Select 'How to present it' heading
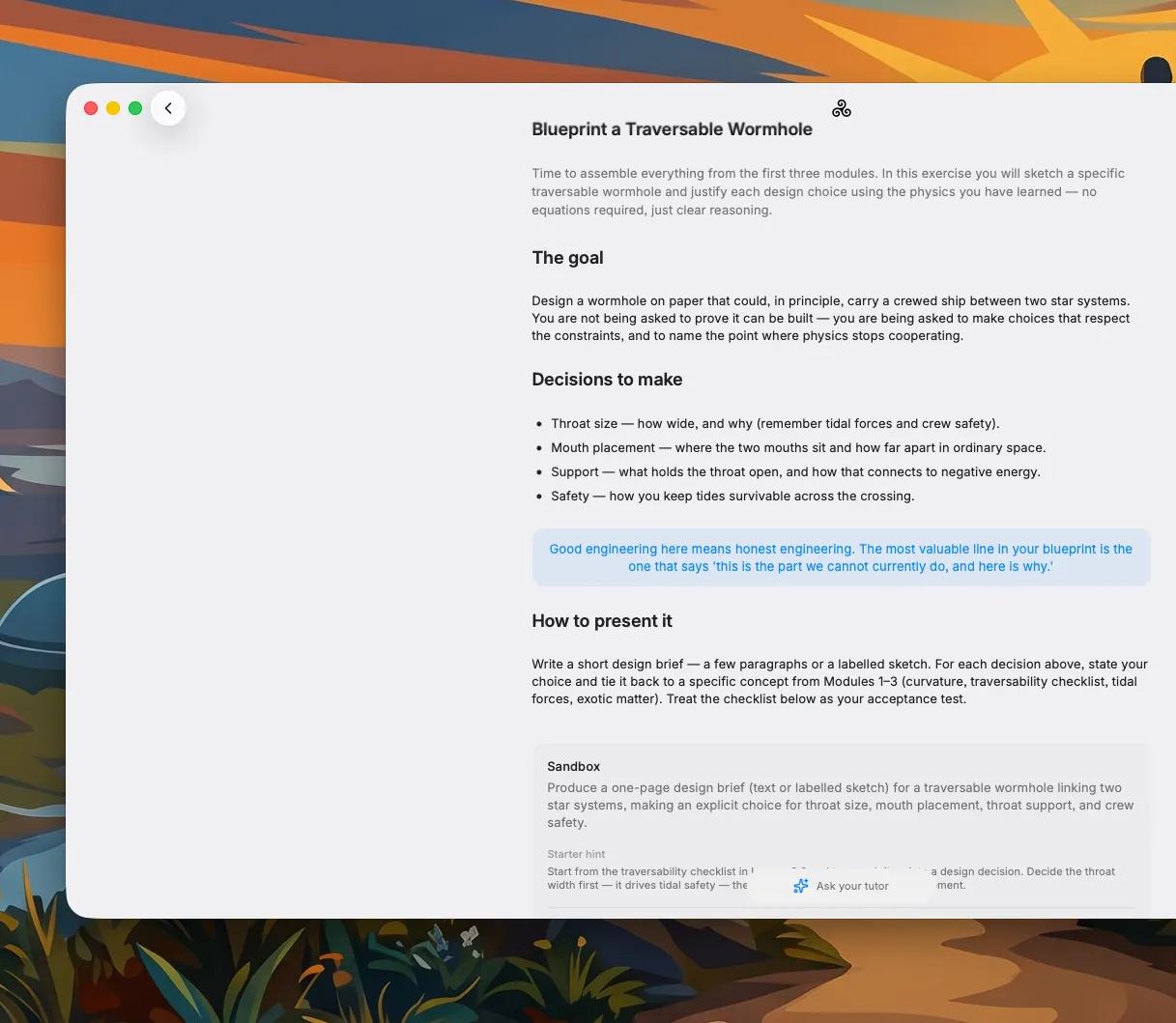This screenshot has width=1176, height=1023. pos(602,621)
